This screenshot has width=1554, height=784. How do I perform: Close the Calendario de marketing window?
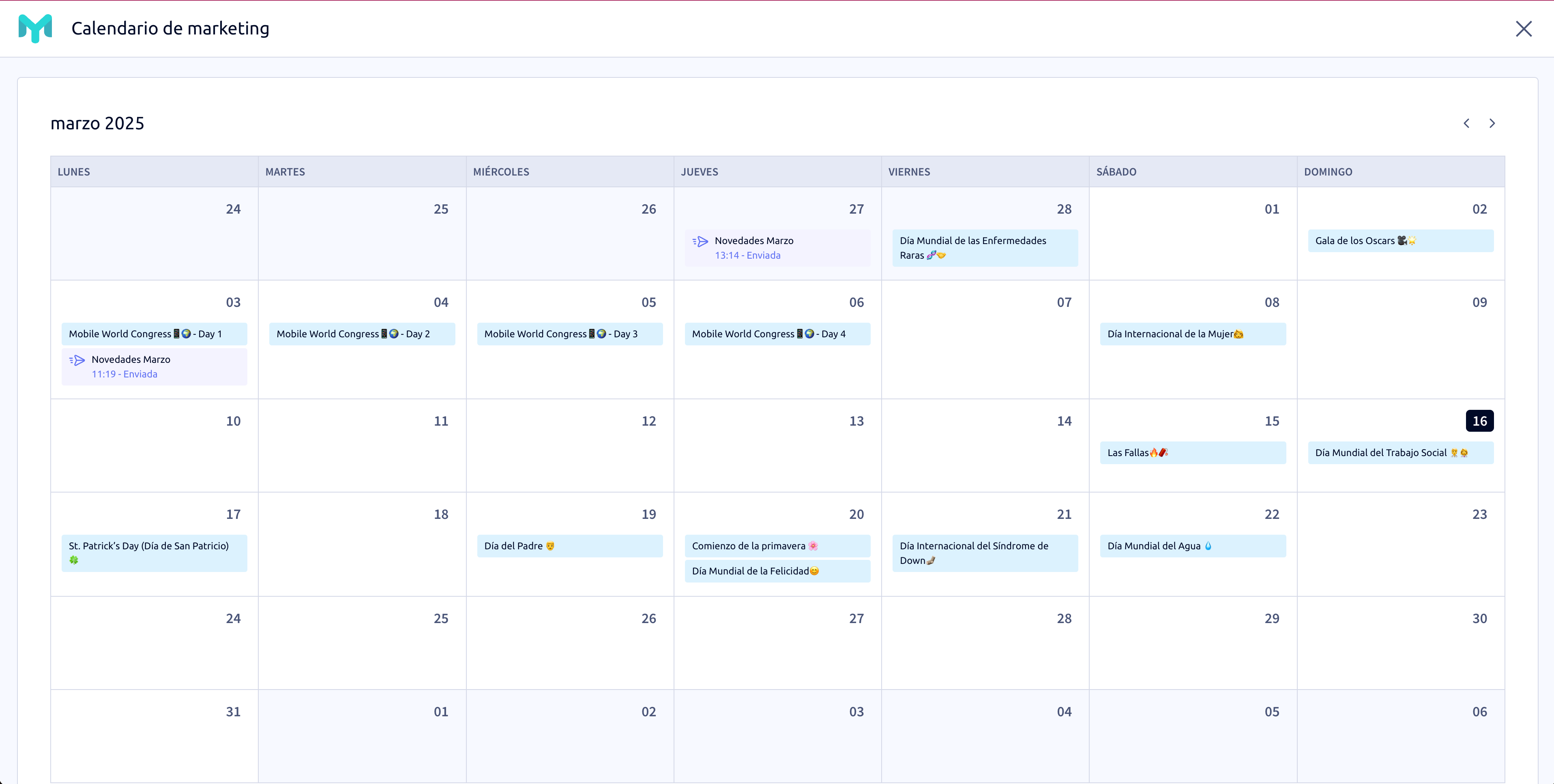coord(1525,28)
